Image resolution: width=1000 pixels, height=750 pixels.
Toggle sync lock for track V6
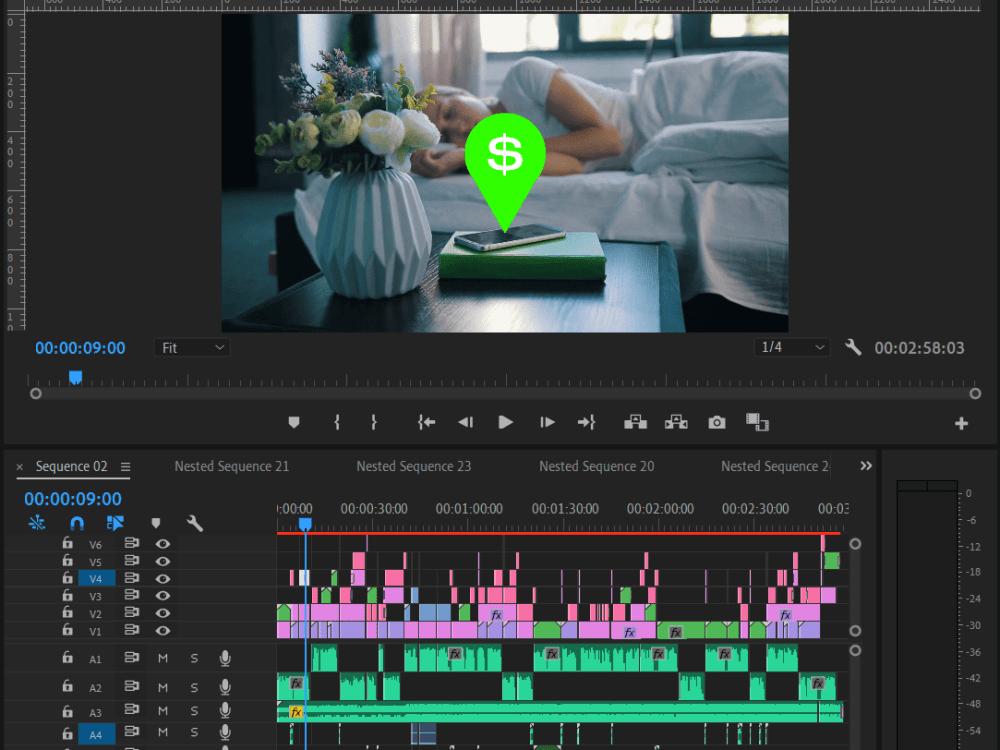131,543
